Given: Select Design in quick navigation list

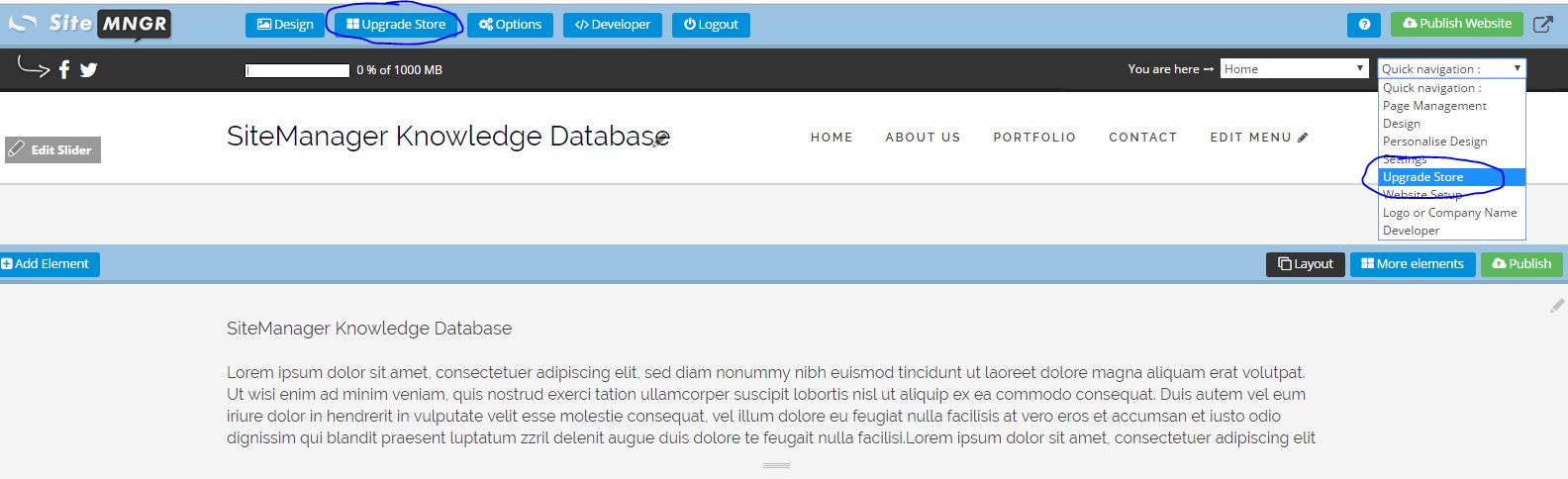Looking at the screenshot, I should click(x=1451, y=124).
